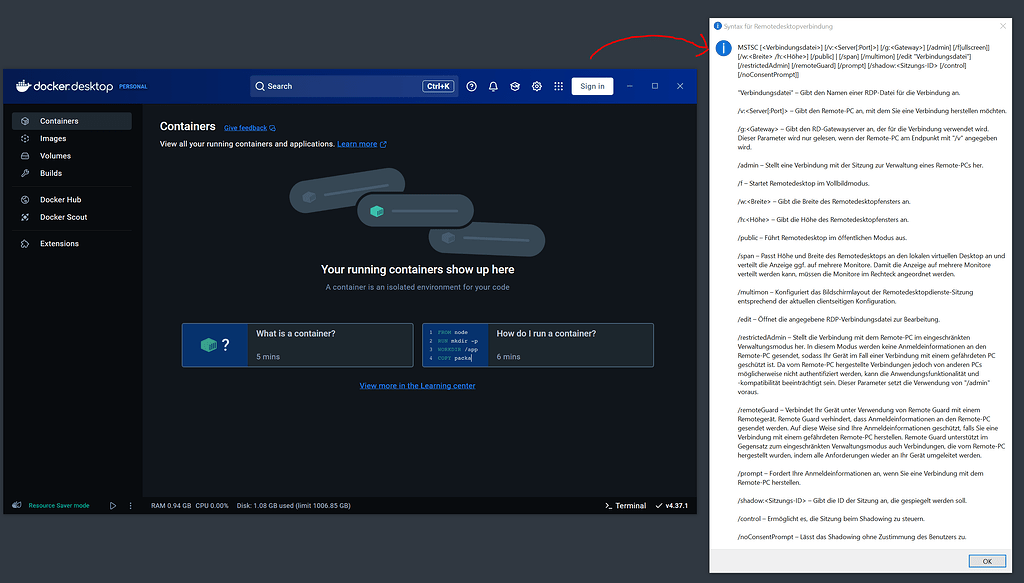Open the 'What is a container?' card
This screenshot has width=1024, height=583.
[296, 345]
